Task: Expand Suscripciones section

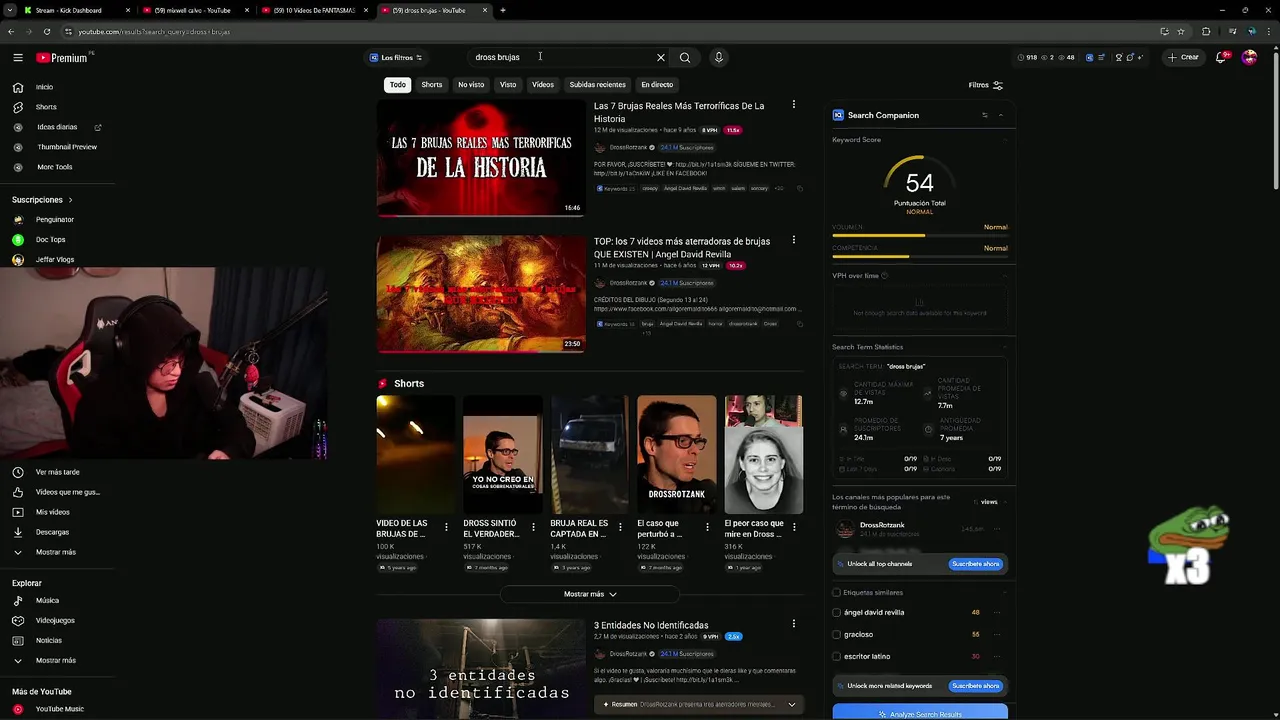Action: click(42, 200)
